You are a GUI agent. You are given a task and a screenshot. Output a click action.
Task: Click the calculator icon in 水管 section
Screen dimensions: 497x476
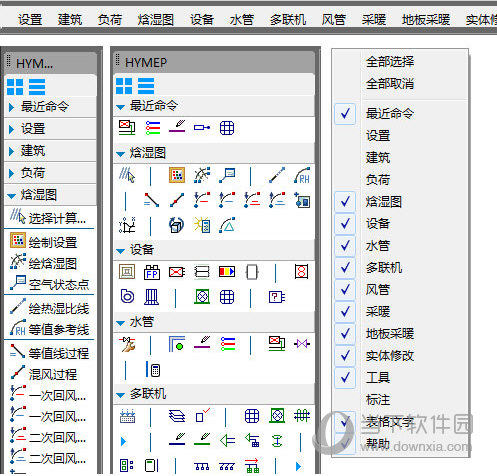click(x=154, y=369)
